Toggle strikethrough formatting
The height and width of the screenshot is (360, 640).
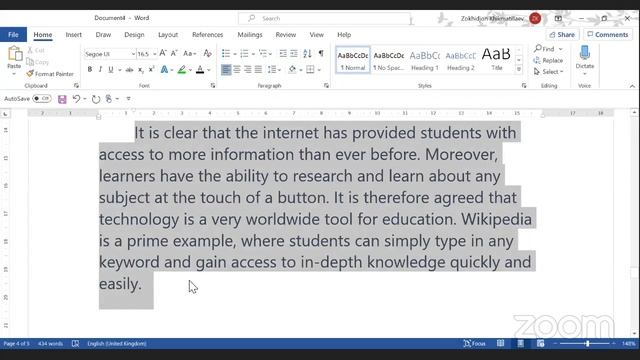click(x=129, y=70)
